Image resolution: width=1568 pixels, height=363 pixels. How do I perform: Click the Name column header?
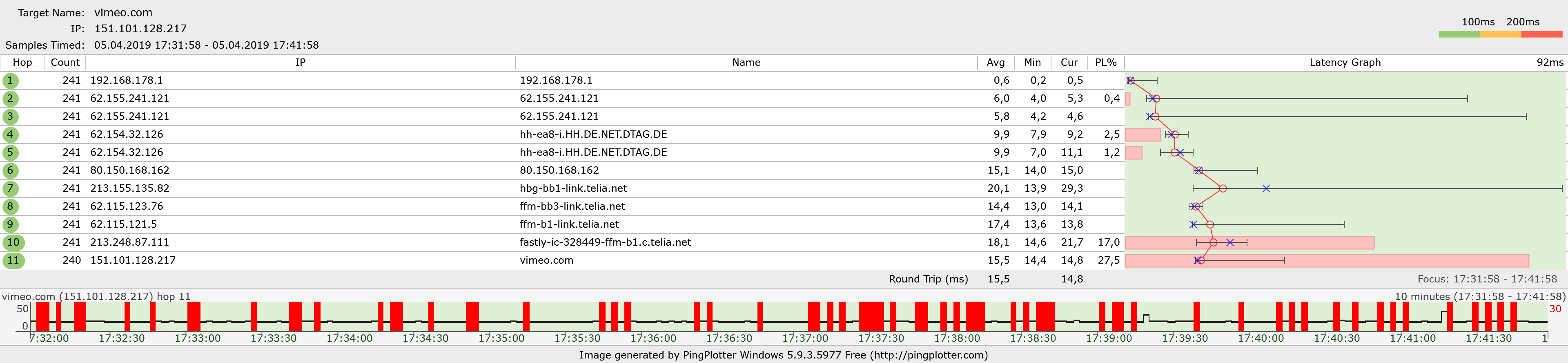coord(746,62)
